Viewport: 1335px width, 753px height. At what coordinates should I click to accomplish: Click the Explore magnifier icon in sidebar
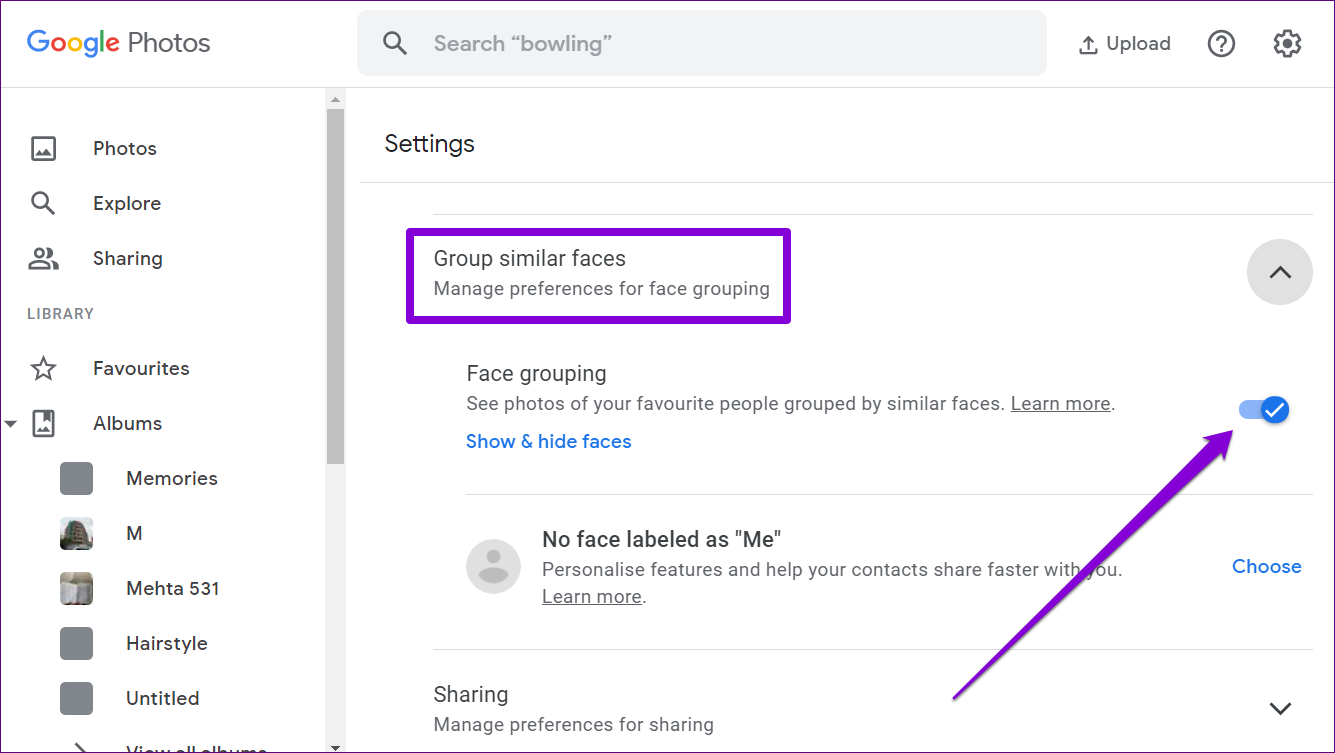pyautogui.click(x=43, y=203)
